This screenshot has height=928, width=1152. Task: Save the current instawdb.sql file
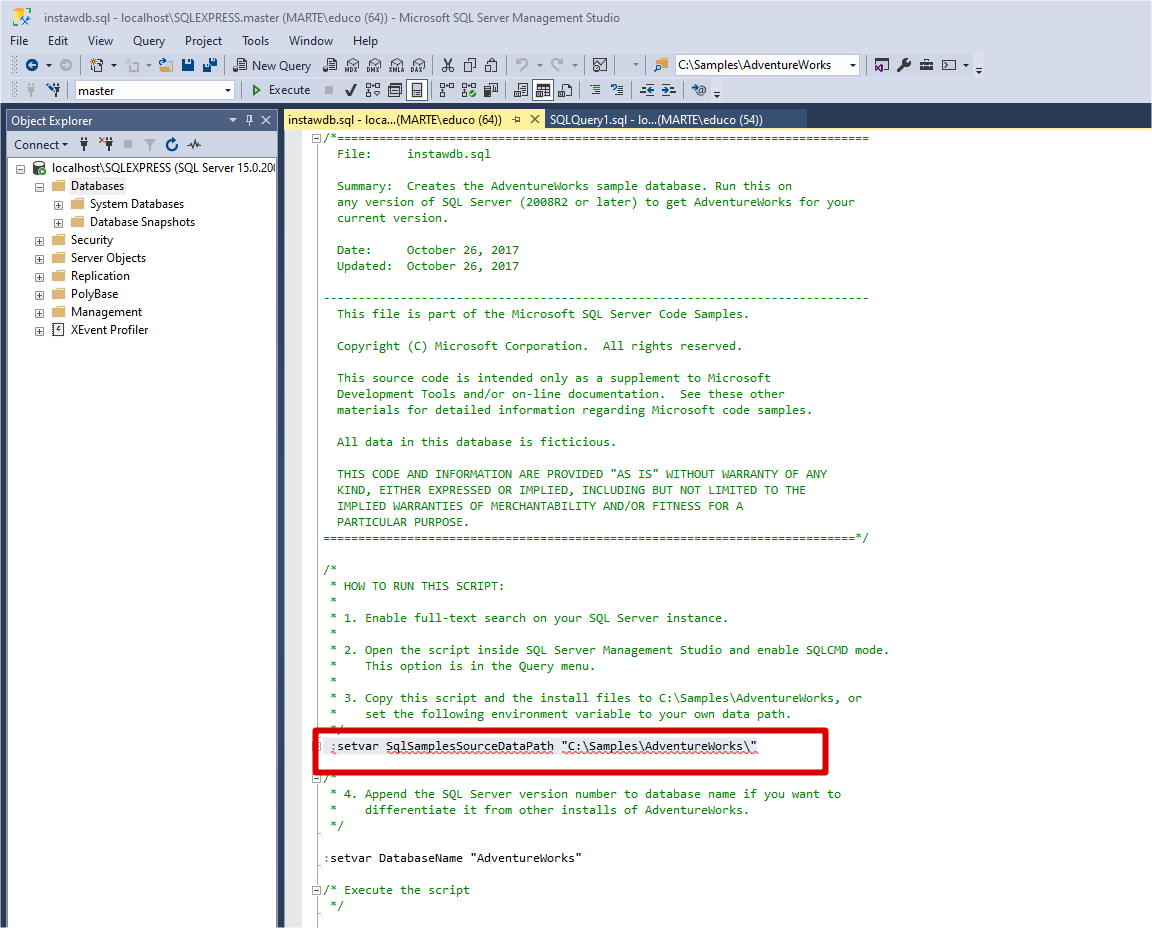tap(188, 65)
